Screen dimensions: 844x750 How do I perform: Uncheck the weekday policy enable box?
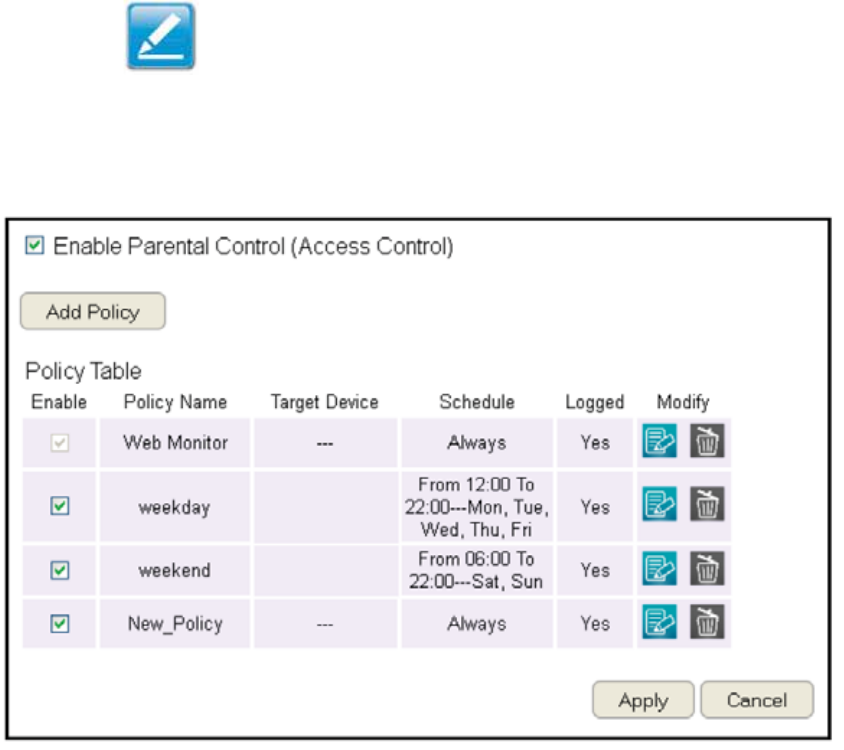pyautogui.click(x=60, y=506)
